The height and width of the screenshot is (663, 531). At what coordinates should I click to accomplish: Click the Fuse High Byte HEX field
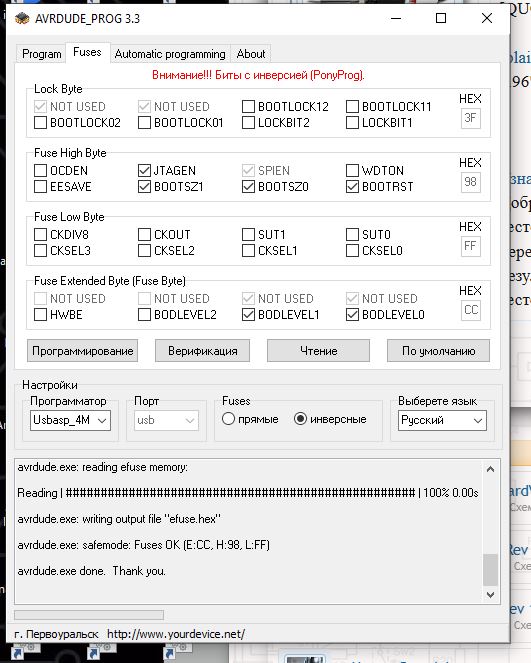pos(471,182)
